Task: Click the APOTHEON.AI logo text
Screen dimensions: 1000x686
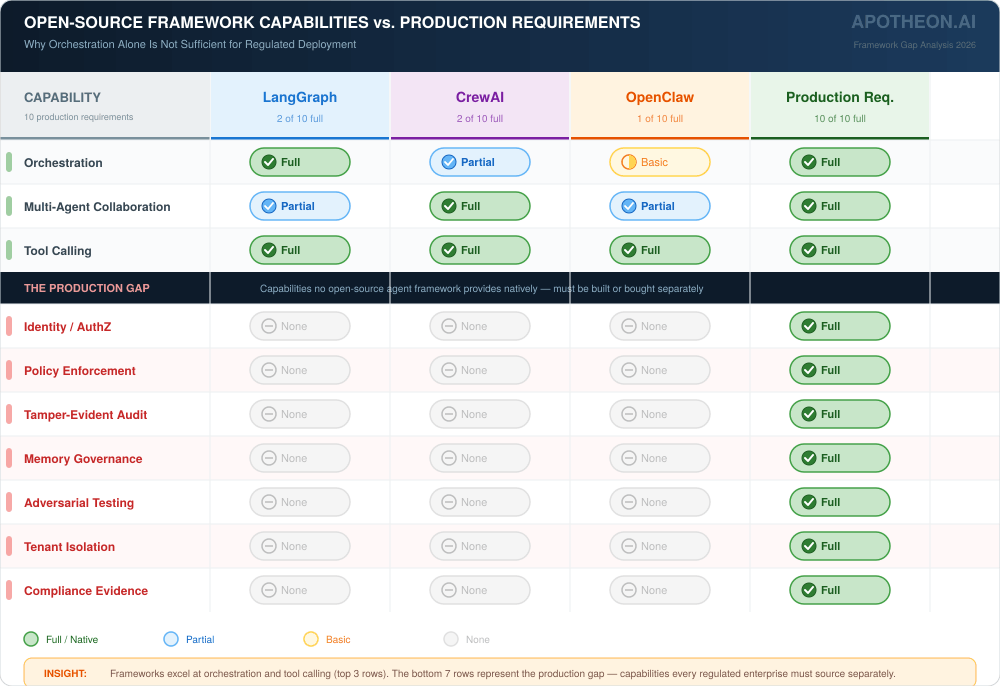Action: (912, 22)
